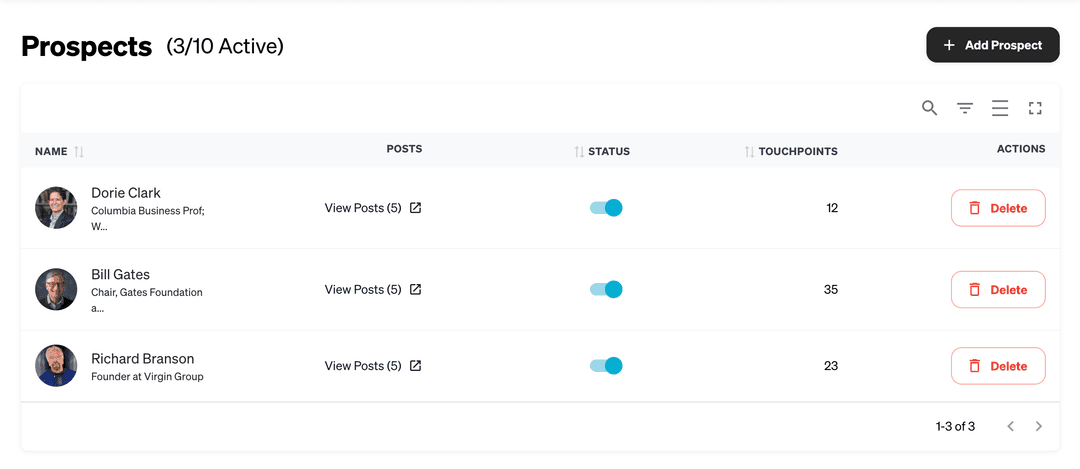Open external posts icon for Richard Branson
Viewport: 1080px width, 469px height.
(416, 366)
